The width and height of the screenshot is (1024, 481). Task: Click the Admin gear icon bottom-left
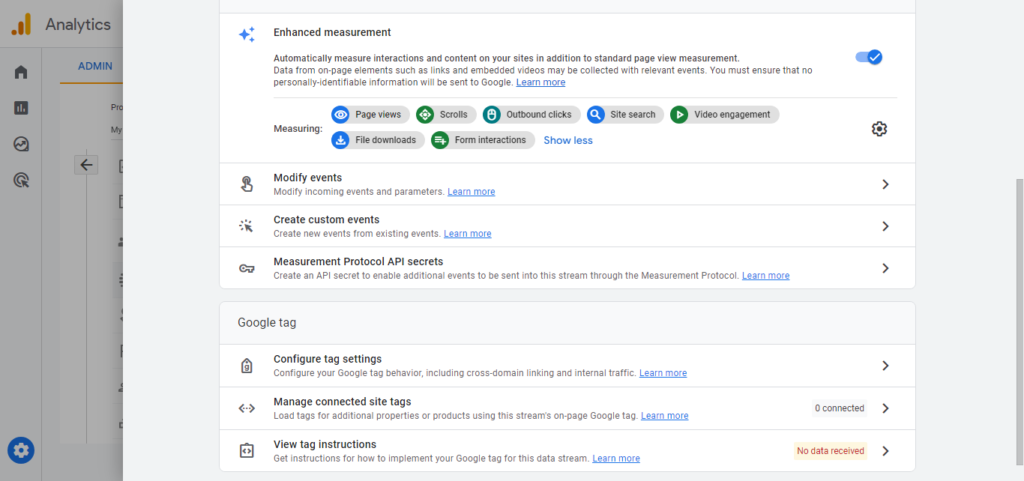[x=21, y=450]
